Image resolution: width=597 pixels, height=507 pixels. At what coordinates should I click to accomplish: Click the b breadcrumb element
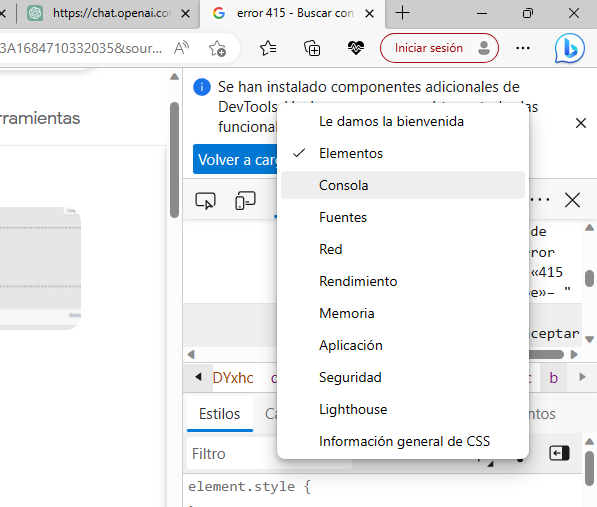coord(553,378)
